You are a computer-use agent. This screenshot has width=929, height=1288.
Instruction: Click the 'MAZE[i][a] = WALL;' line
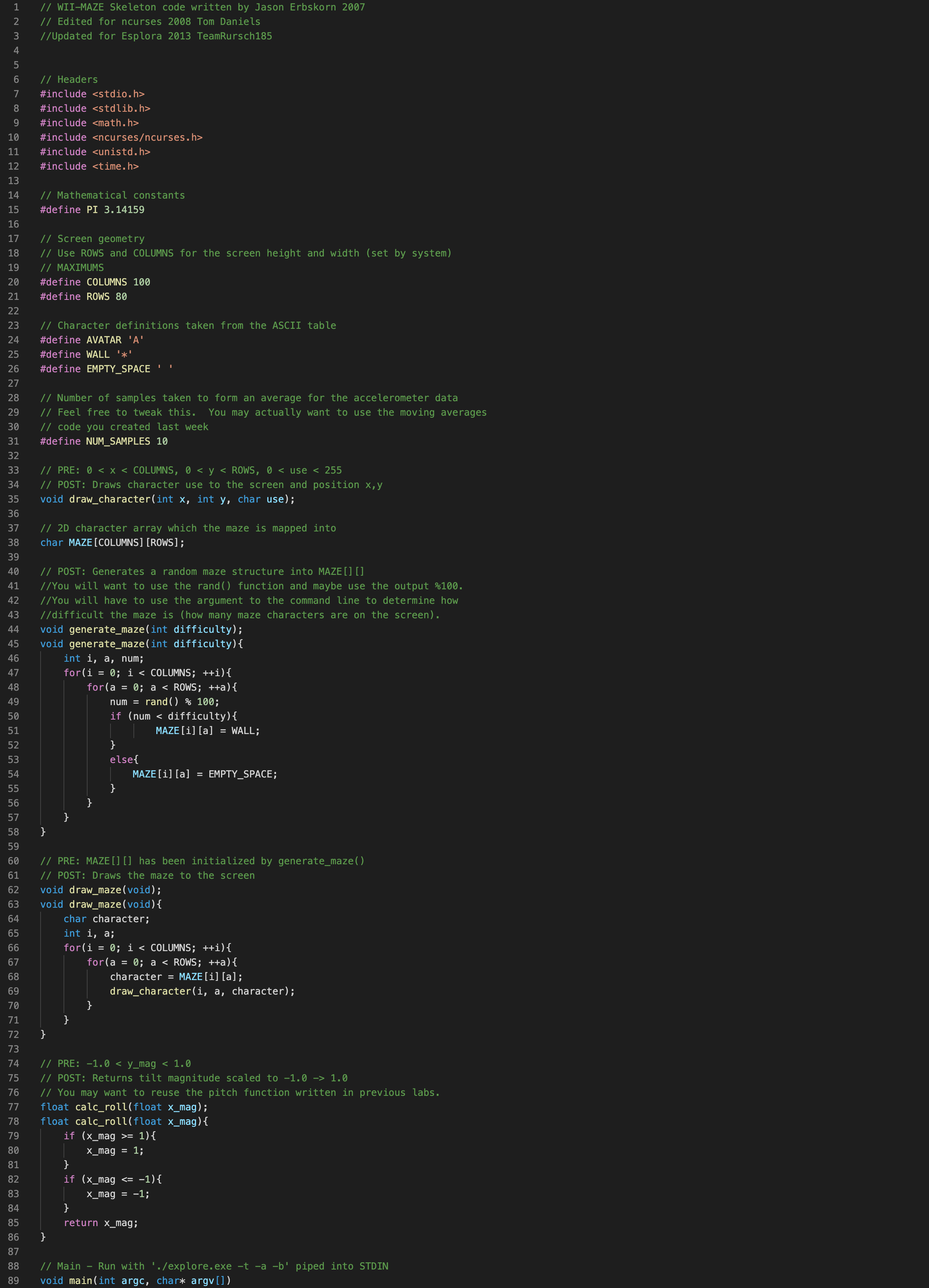208,731
